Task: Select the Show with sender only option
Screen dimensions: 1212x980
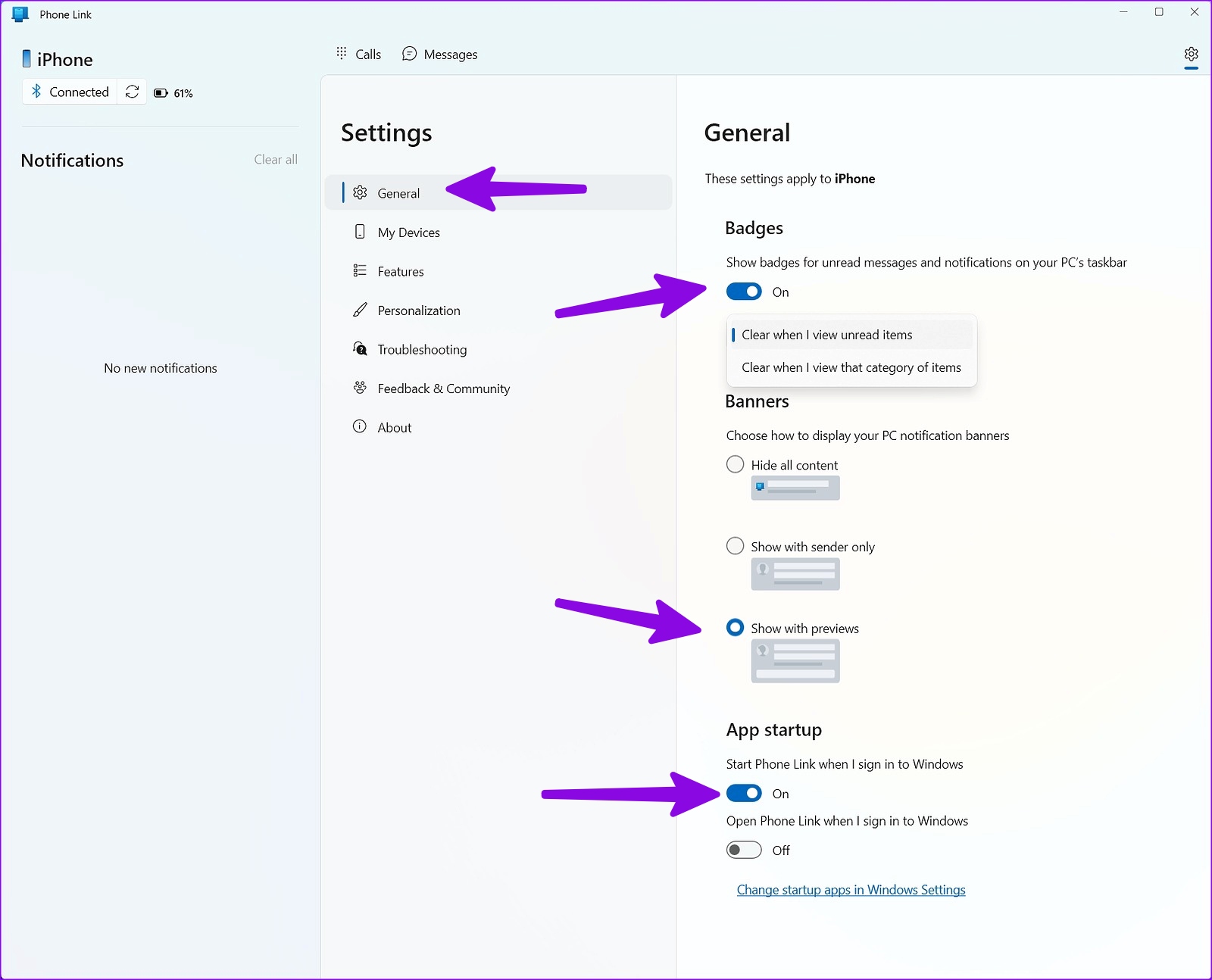Action: pos(735,546)
